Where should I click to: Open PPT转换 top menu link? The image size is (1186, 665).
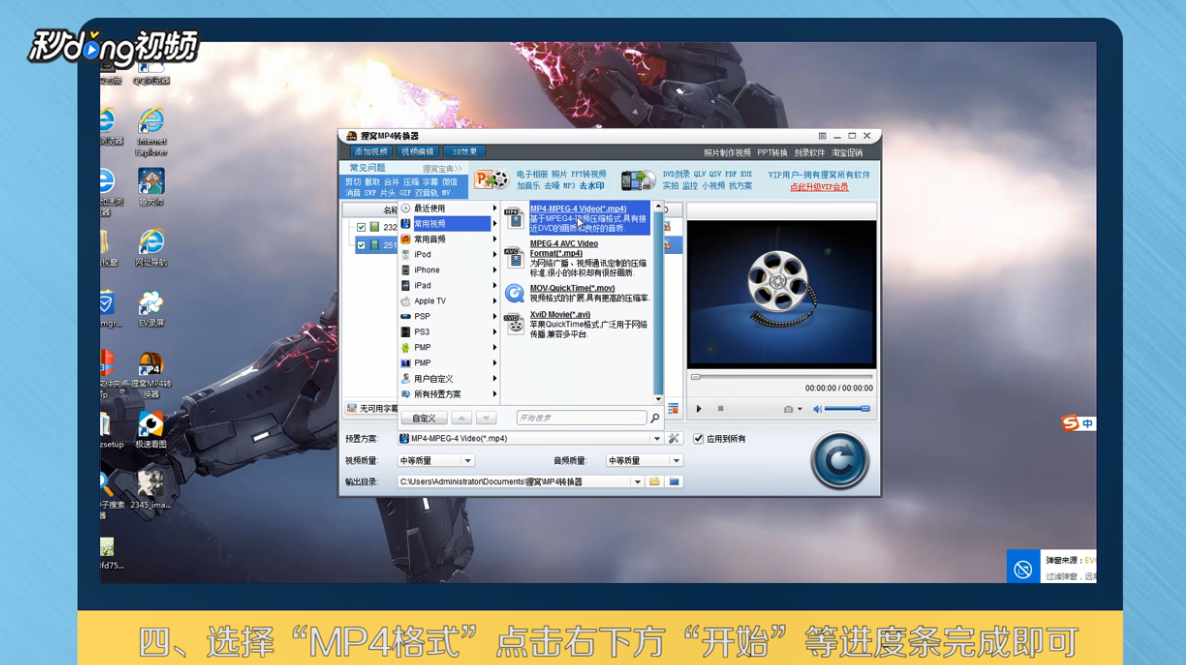pos(772,153)
